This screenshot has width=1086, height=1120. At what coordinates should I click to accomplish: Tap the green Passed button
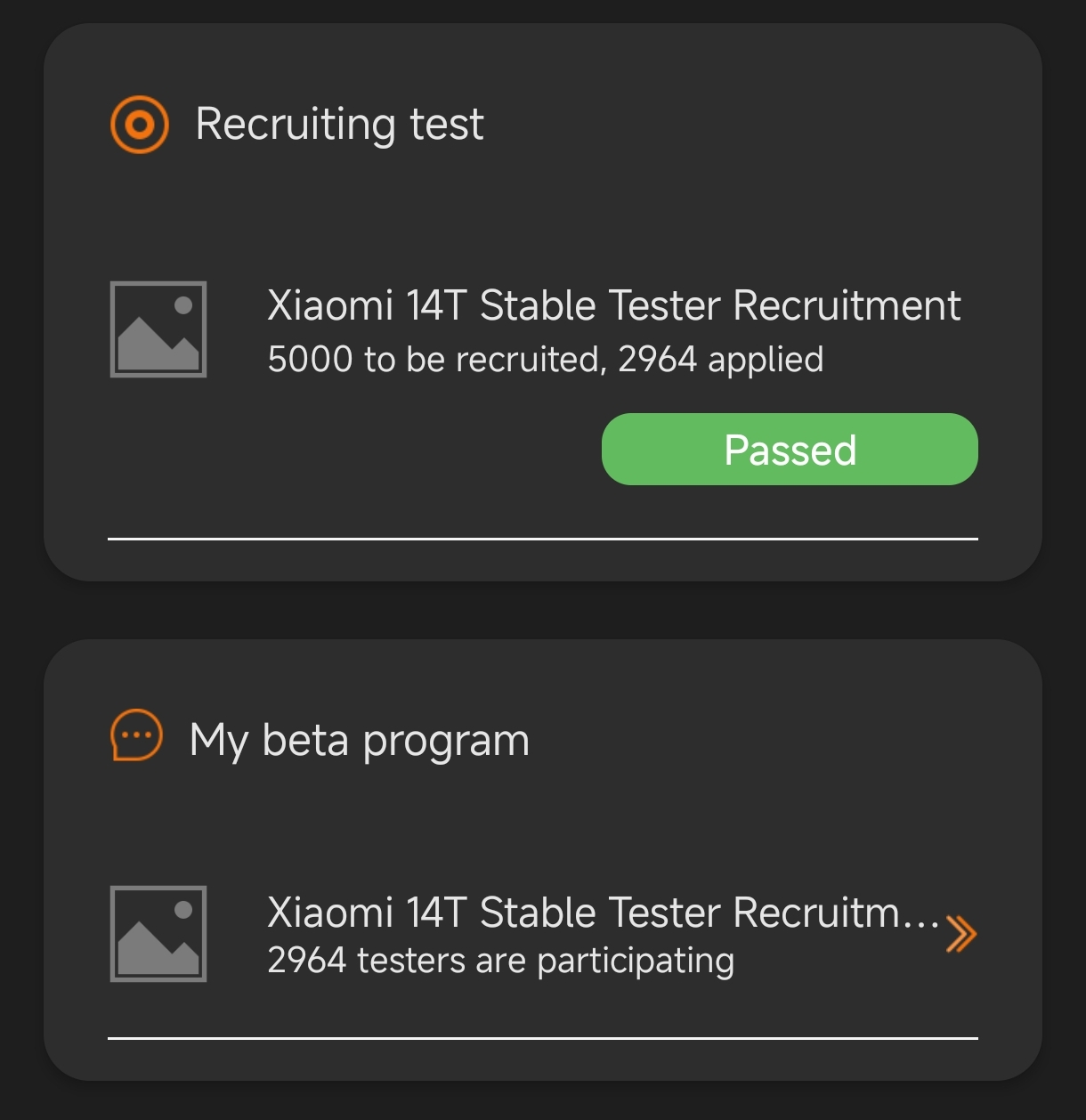790,449
